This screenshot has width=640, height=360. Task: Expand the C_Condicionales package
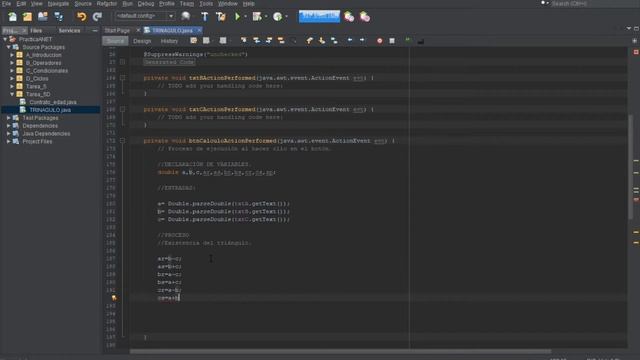coord(12,71)
